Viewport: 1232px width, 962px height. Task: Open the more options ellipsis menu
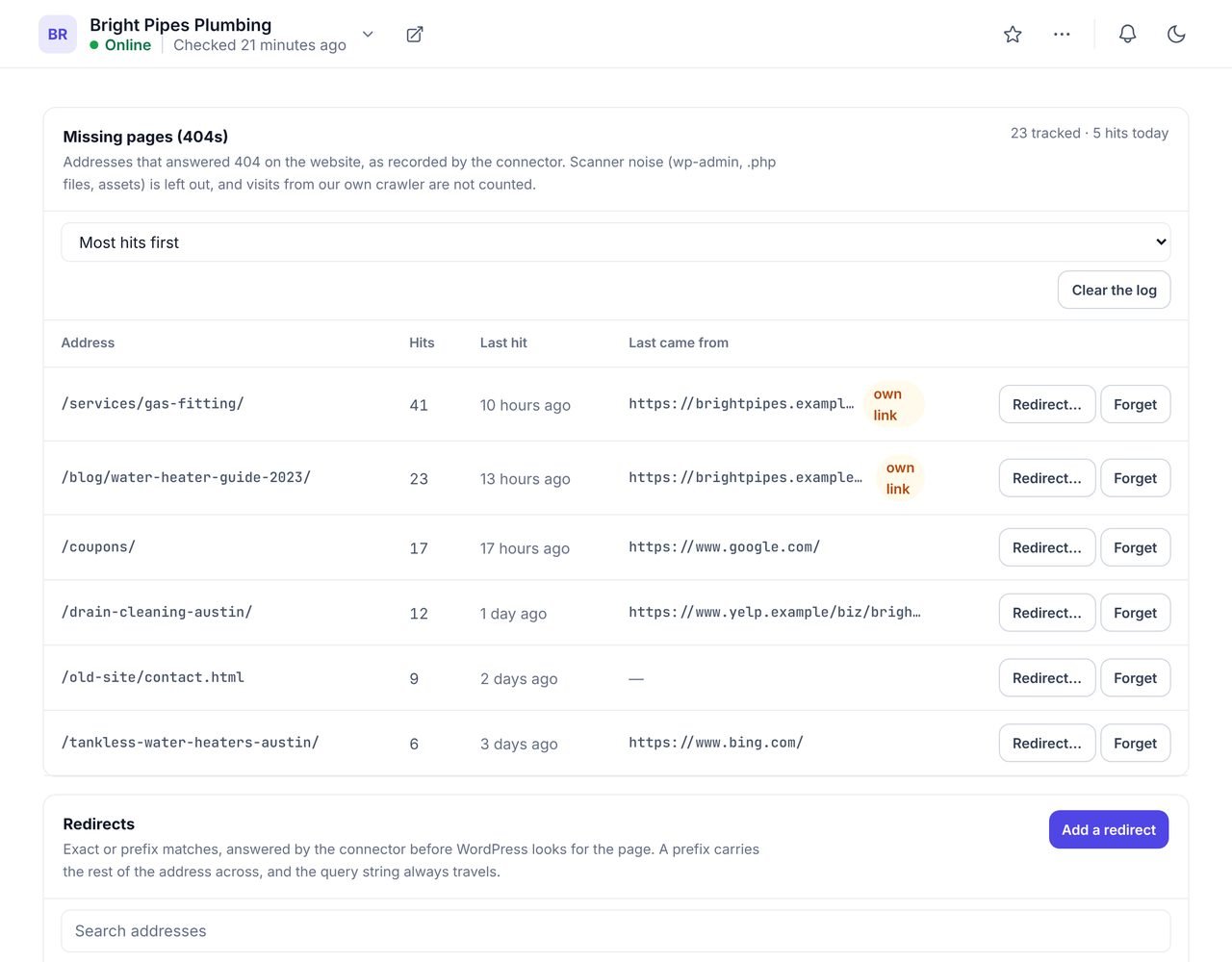1062,35
